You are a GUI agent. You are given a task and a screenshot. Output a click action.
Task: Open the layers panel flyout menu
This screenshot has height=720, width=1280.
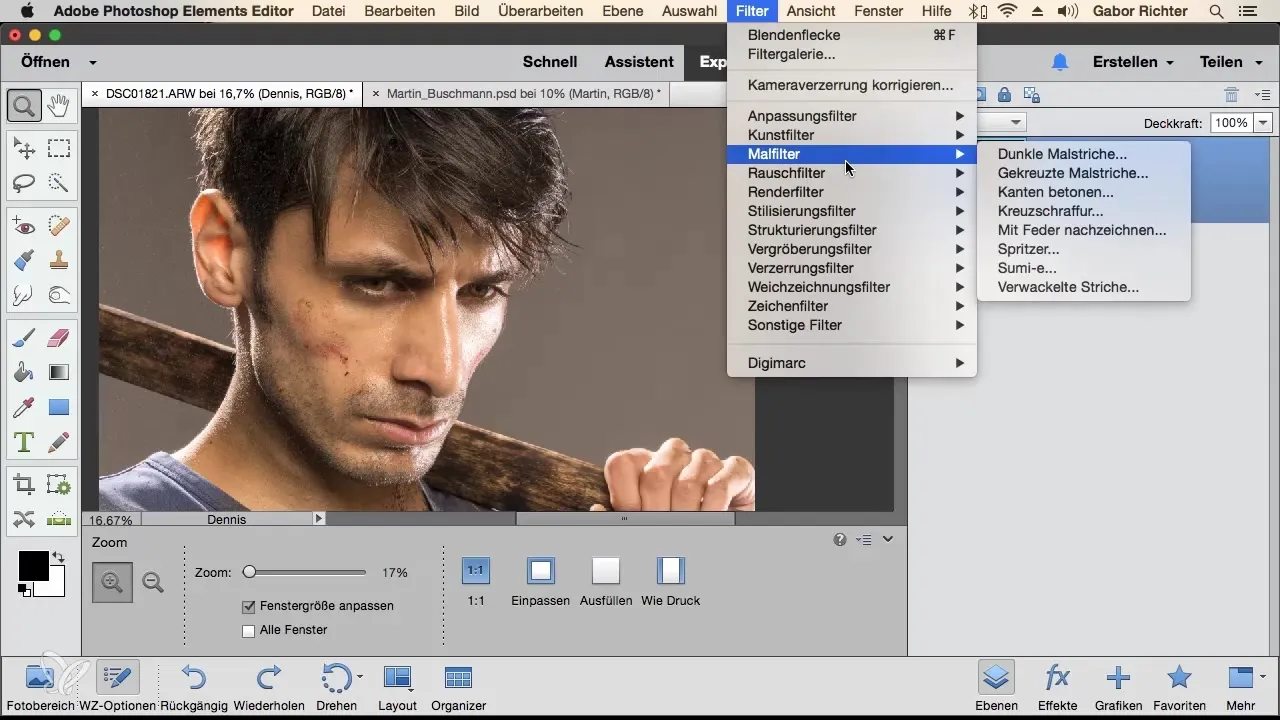(x=1262, y=95)
